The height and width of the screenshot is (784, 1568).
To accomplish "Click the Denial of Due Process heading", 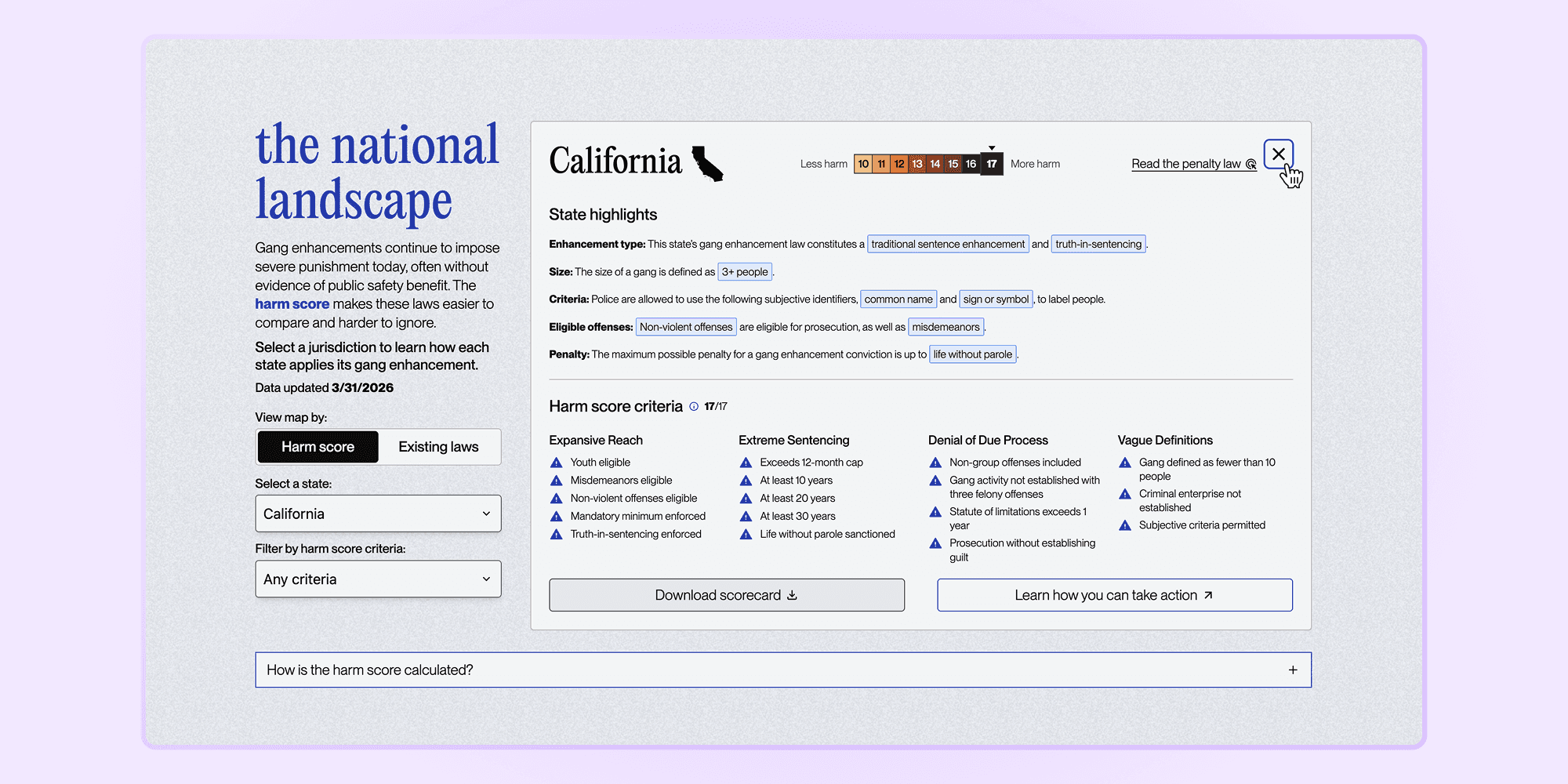I will (988, 441).
